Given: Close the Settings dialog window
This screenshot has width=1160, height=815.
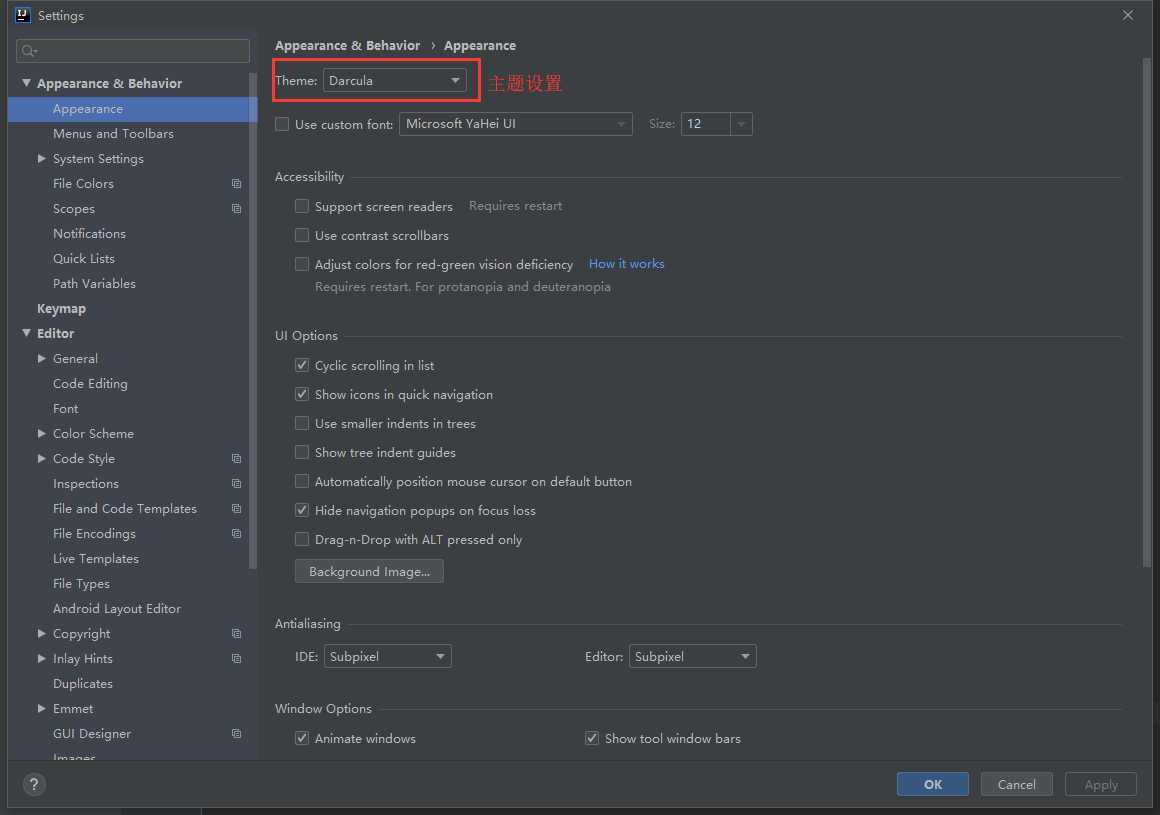Looking at the screenshot, I should 1127,15.
